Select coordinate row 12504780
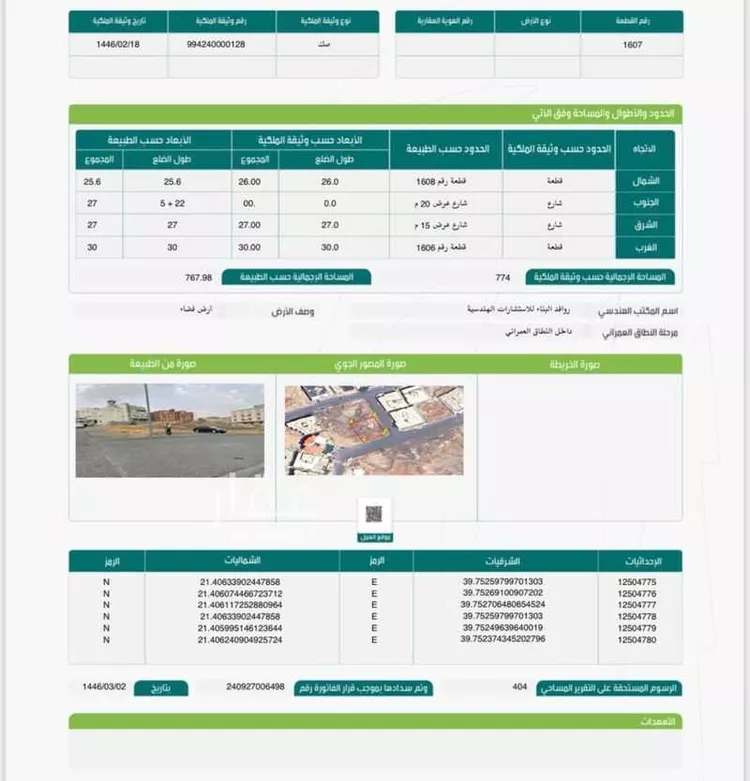 (638, 639)
